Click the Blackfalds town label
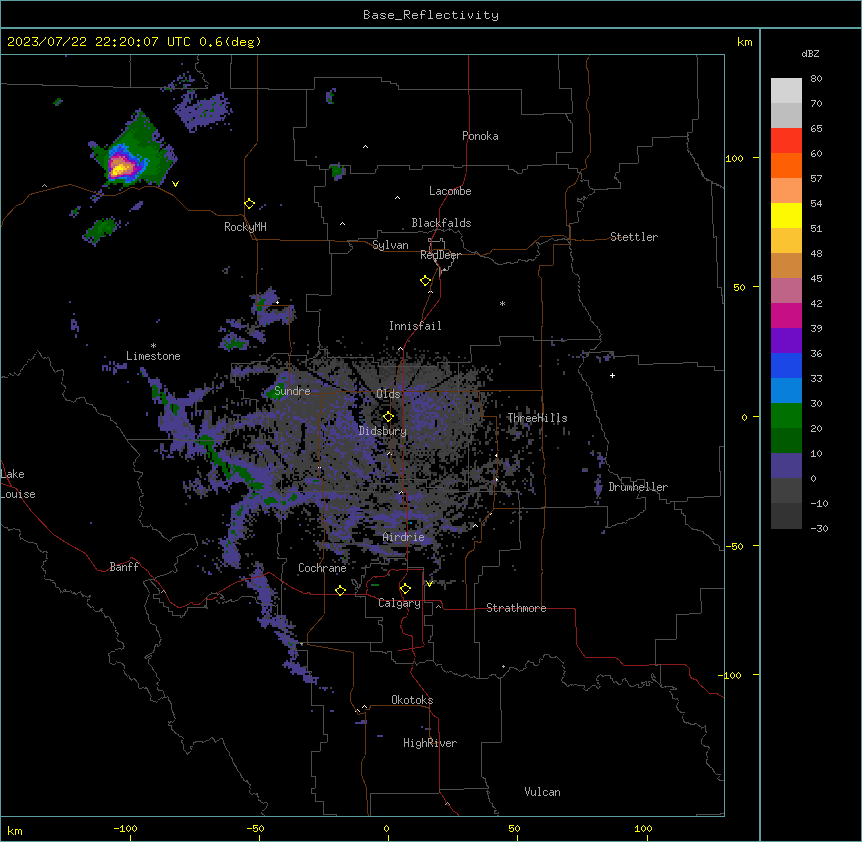862x842 pixels. coord(441,223)
